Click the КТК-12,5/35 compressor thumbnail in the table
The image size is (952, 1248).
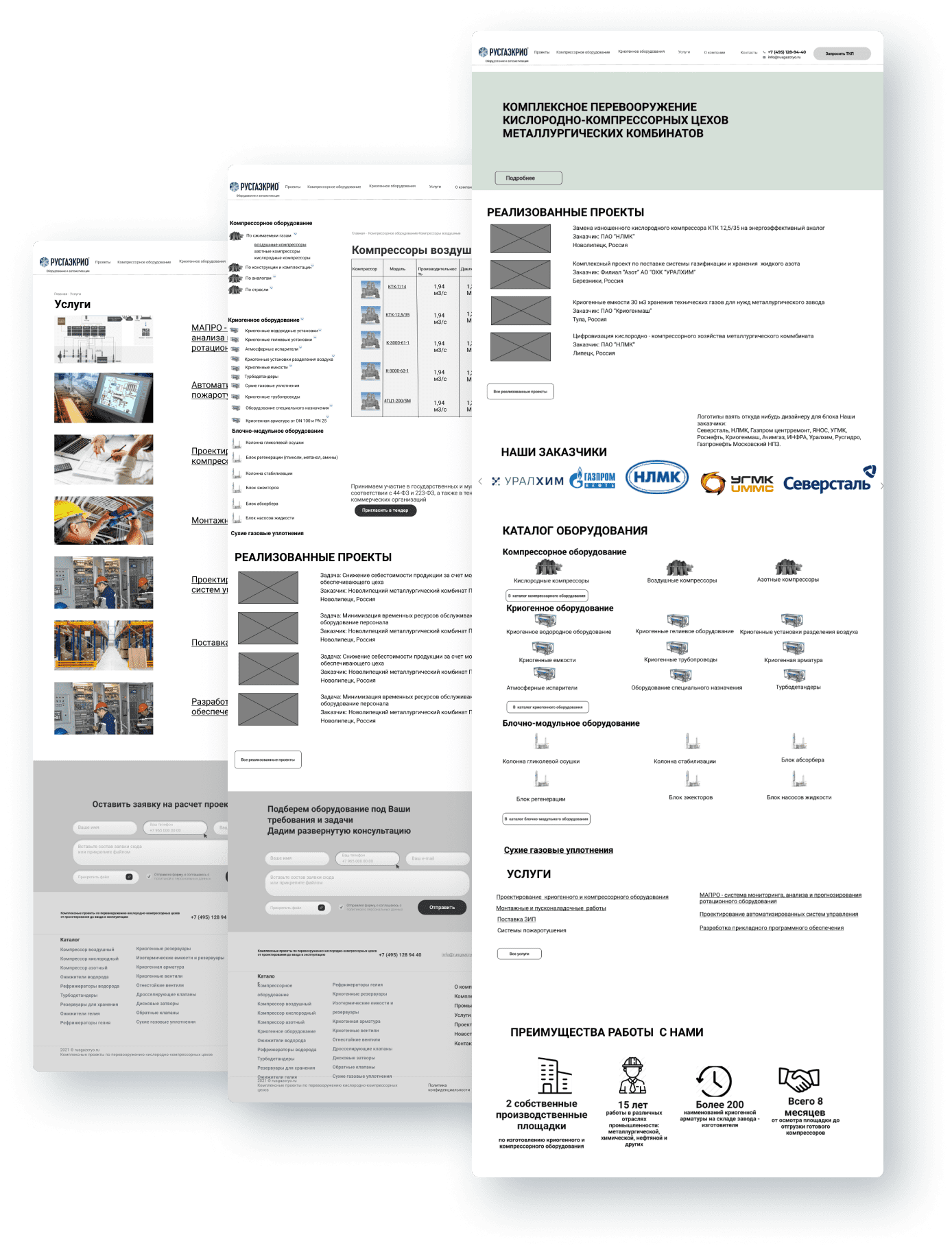click(370, 316)
